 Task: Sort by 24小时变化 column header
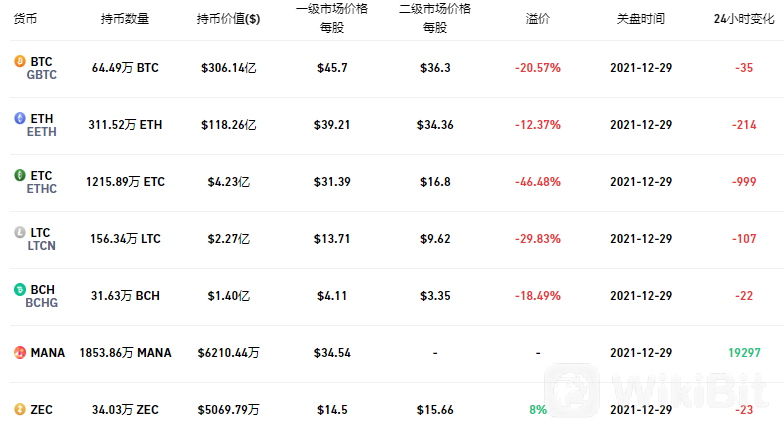[744, 19]
